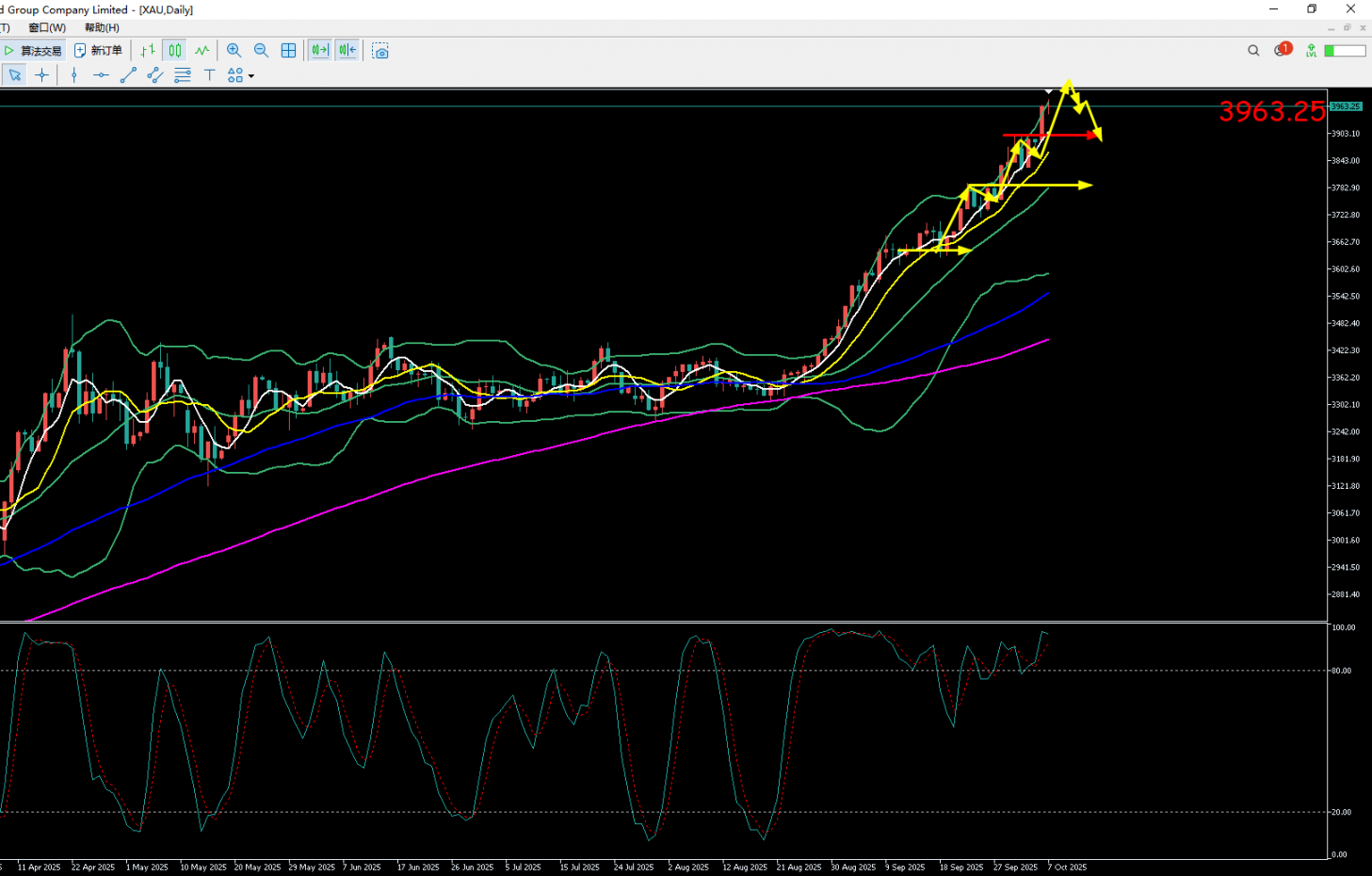1372x876 pixels.
Task: Pick the trendline drawing tool
Action: pyautogui.click(x=128, y=75)
